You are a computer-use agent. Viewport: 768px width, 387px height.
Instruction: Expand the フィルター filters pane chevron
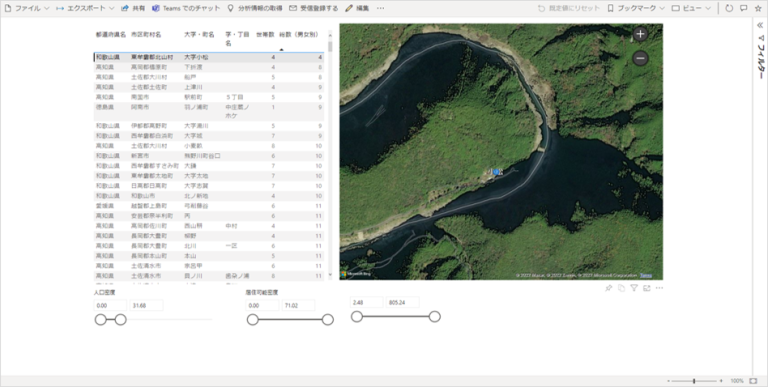[760, 25]
